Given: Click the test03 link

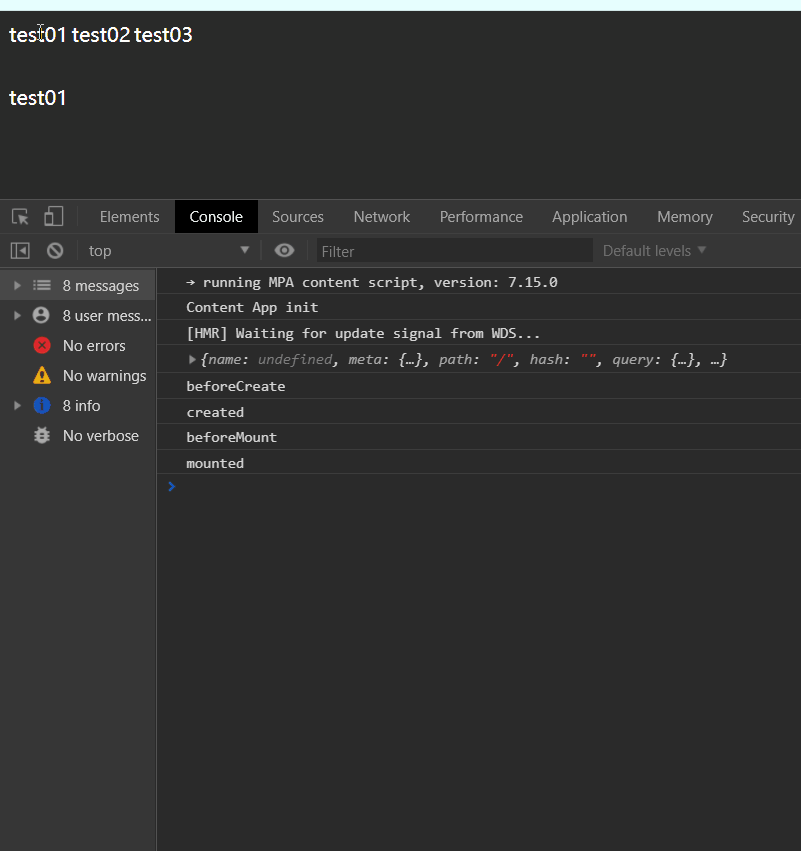Looking at the screenshot, I should (x=163, y=35).
